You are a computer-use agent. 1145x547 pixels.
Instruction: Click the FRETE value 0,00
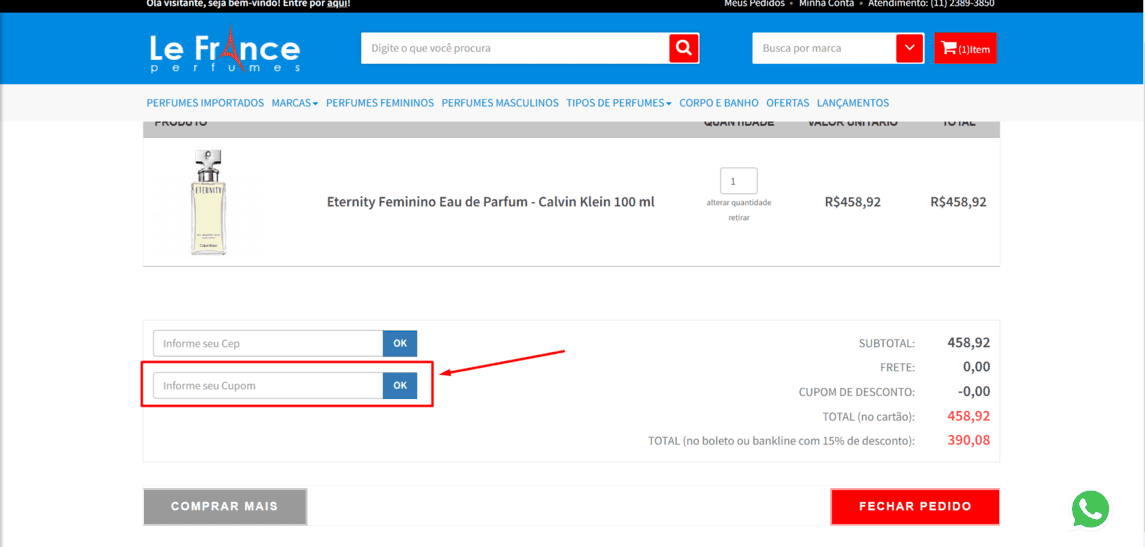[976, 367]
